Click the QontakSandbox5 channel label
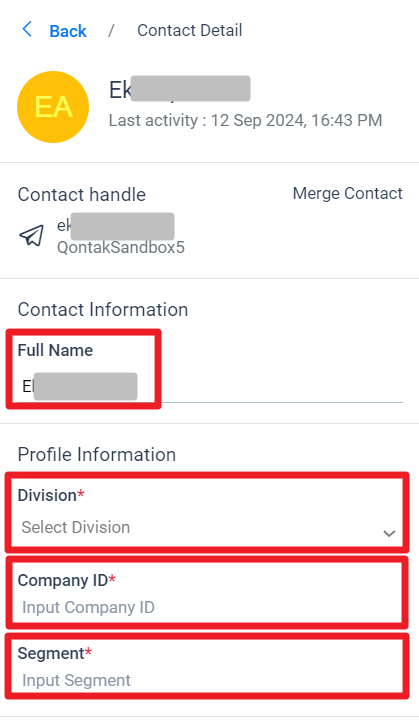 coord(121,247)
